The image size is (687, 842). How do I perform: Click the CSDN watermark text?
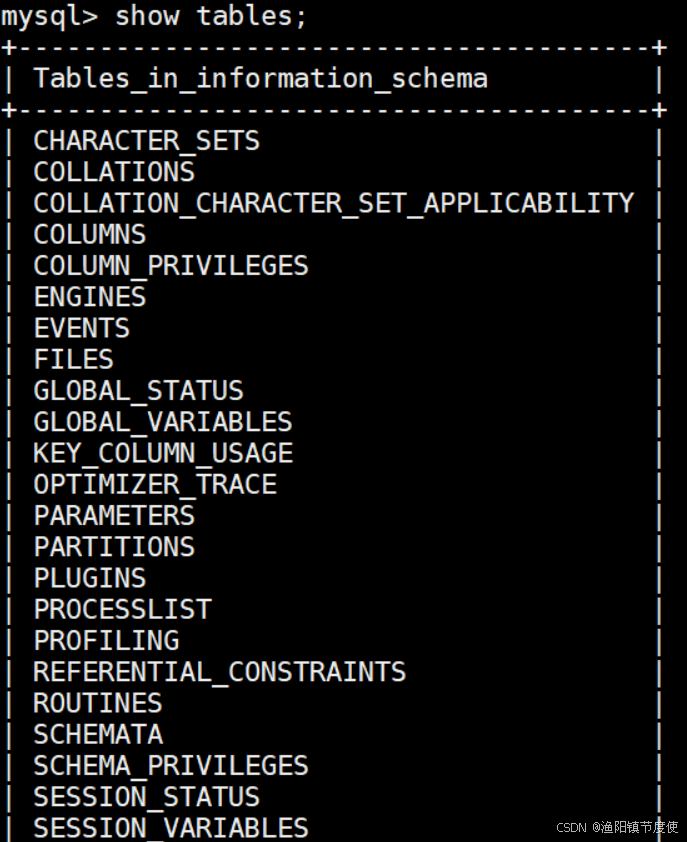[617, 827]
